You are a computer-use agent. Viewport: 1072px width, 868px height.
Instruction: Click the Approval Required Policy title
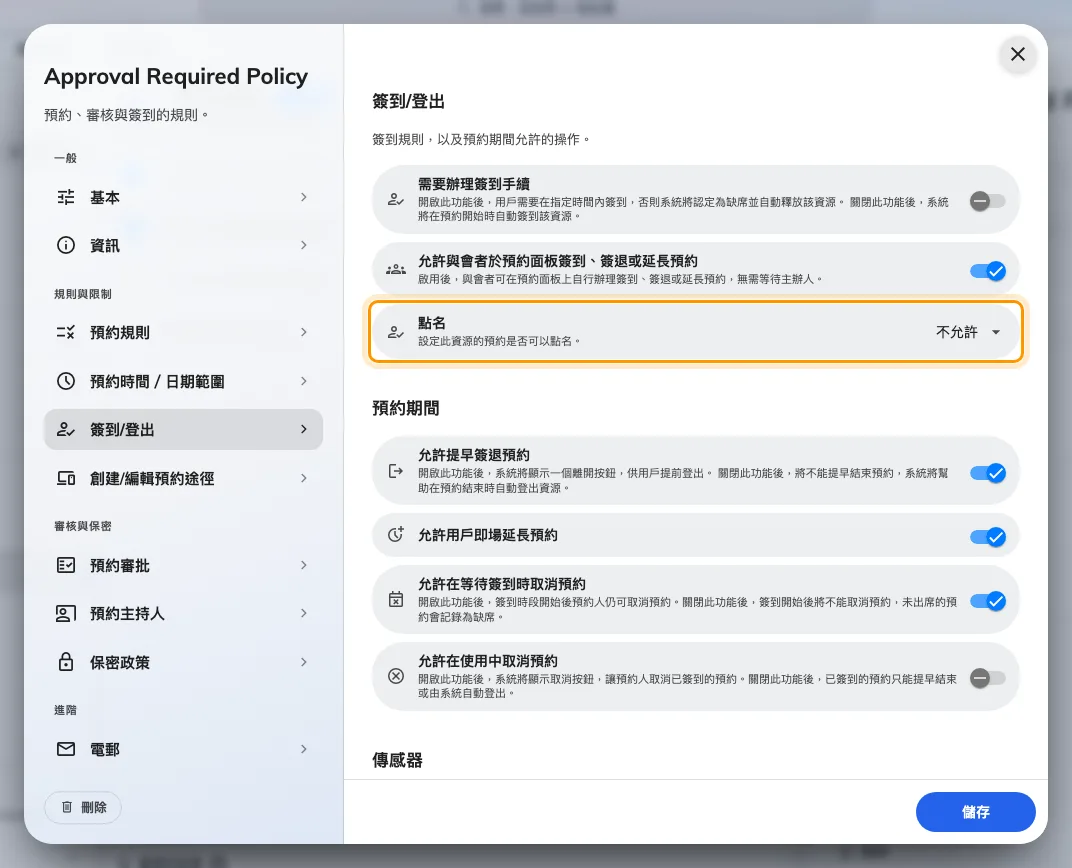coord(176,77)
